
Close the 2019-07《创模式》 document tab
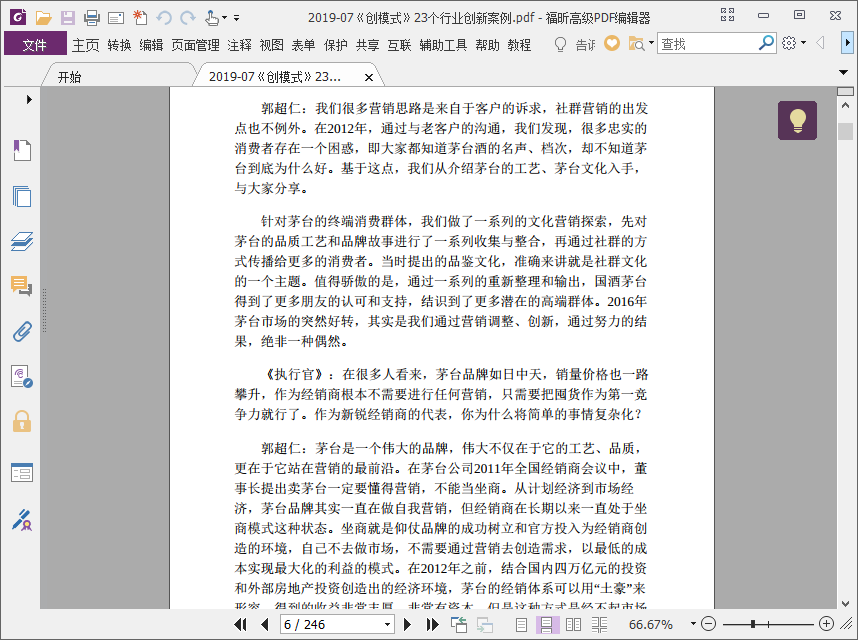[x=369, y=77]
